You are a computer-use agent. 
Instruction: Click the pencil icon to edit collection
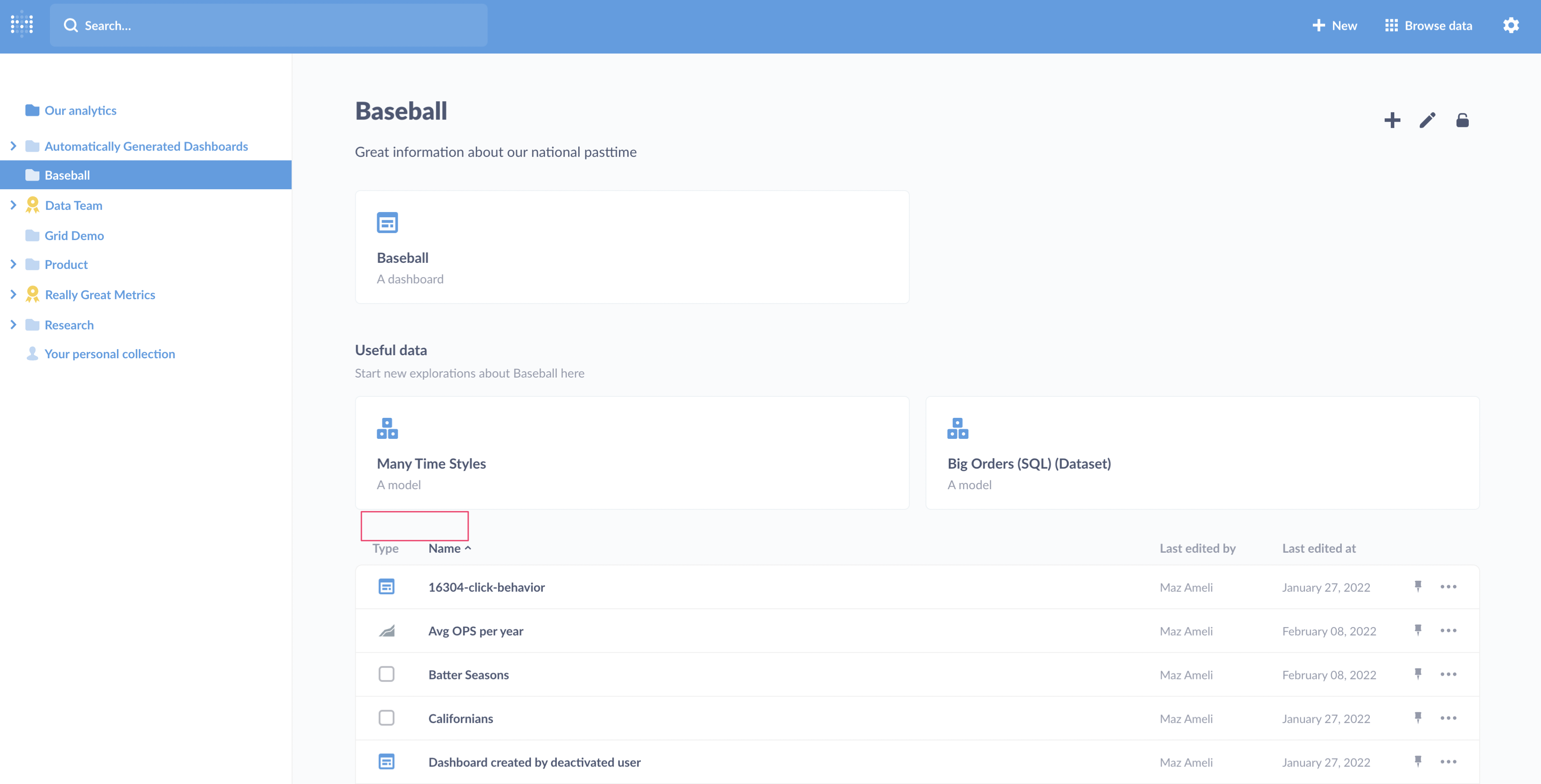point(1428,120)
